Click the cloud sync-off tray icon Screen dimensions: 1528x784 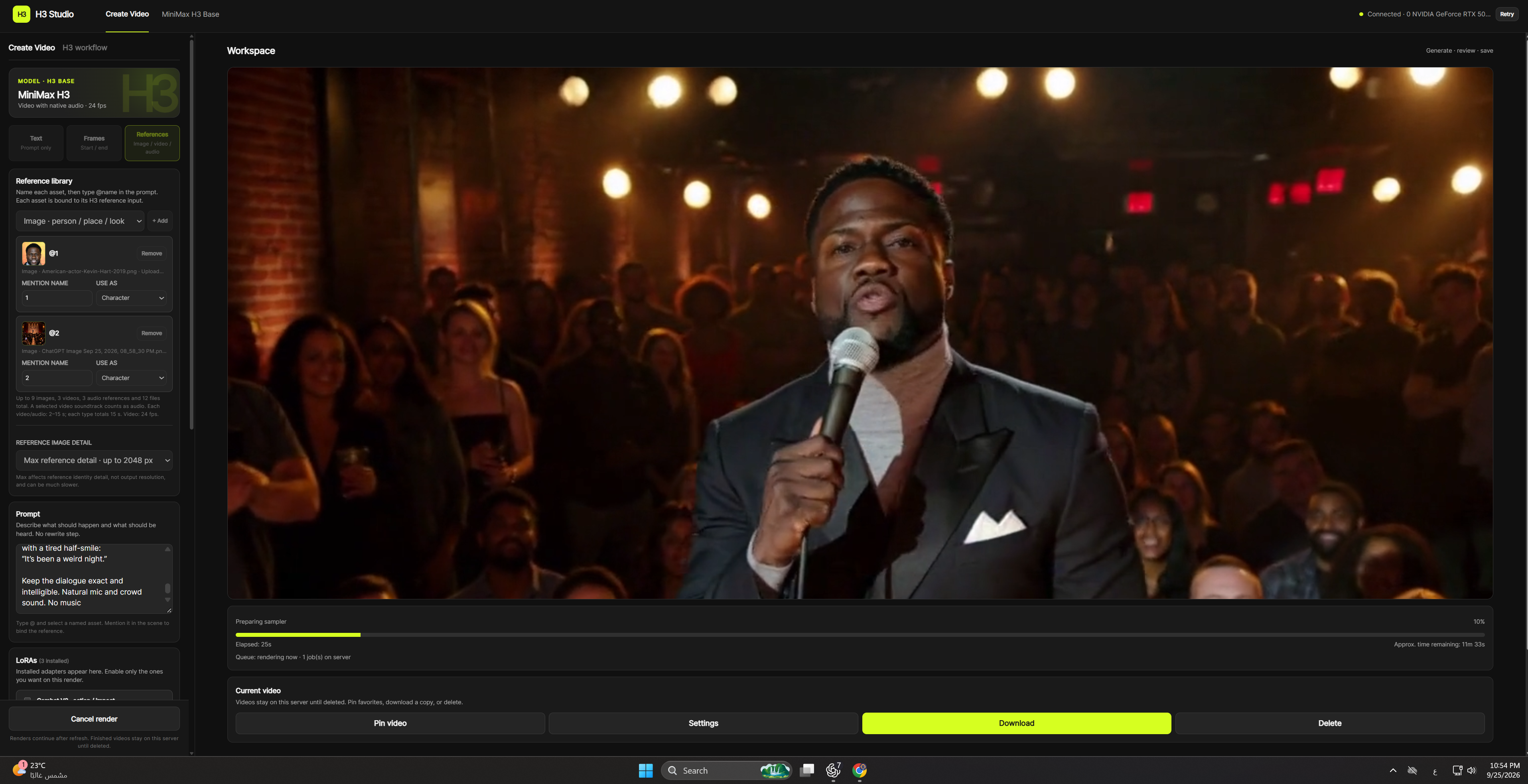pyautogui.click(x=1412, y=770)
